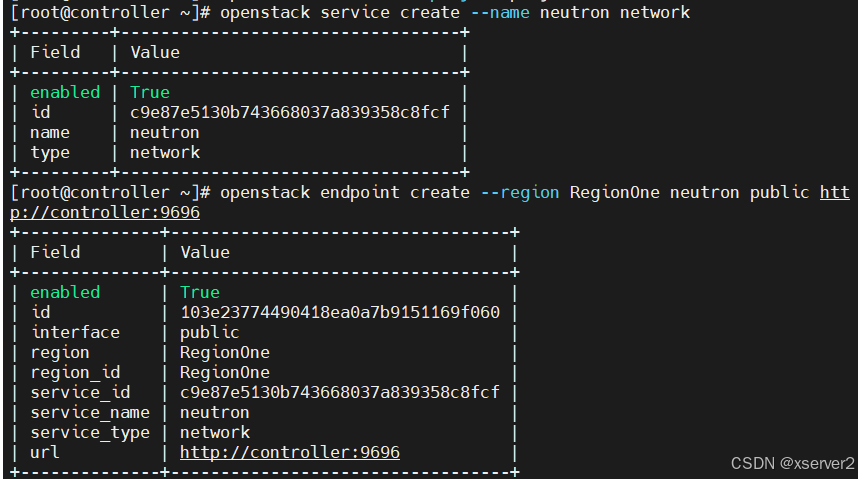Click '--name' option in service create command
Screen dimensions: 859x479
(x=500, y=12)
